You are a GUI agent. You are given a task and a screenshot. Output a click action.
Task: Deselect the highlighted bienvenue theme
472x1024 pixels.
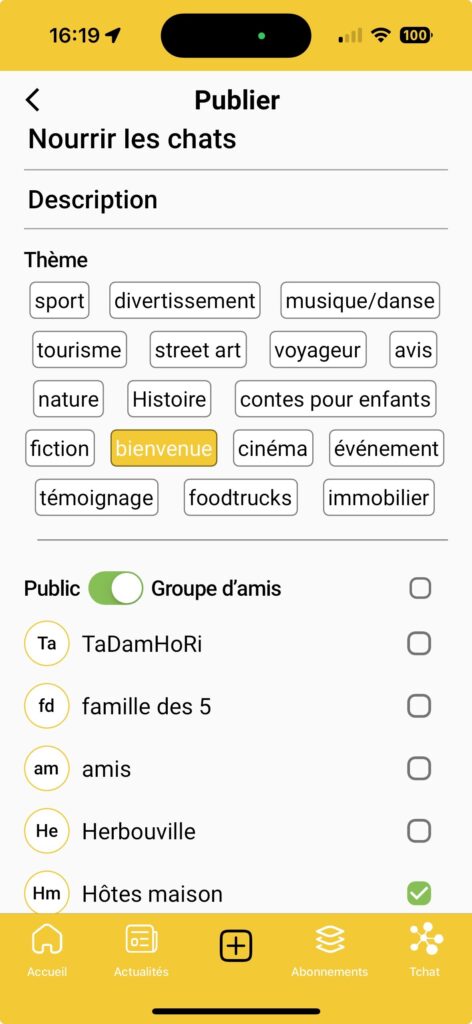click(164, 449)
